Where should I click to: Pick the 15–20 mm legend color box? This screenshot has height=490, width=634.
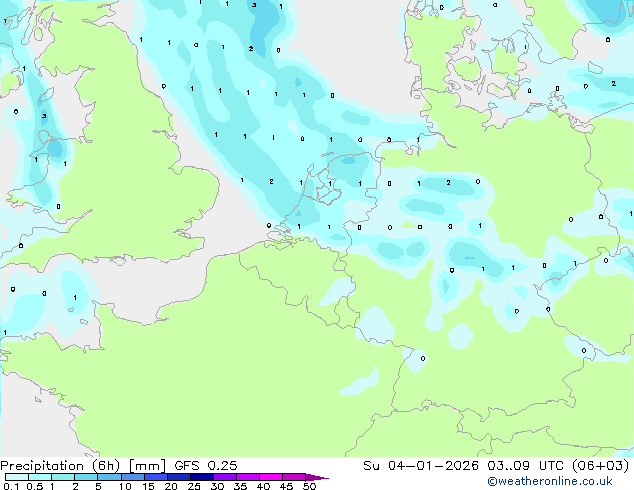[156, 477]
